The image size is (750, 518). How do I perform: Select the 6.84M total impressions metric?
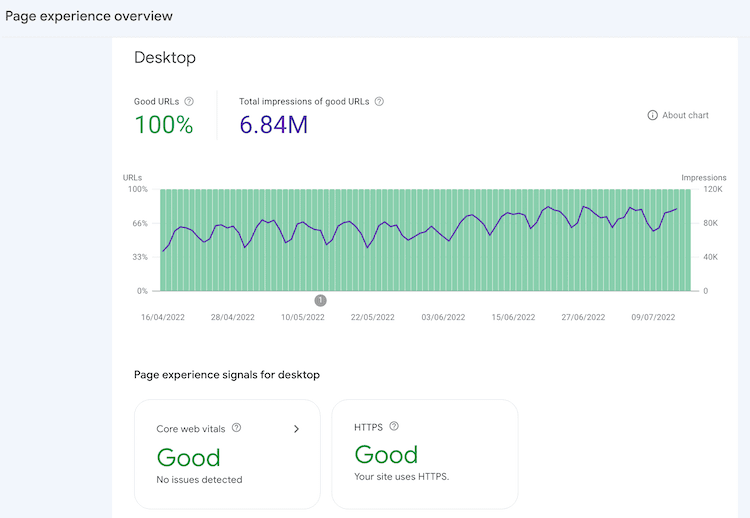pos(273,125)
